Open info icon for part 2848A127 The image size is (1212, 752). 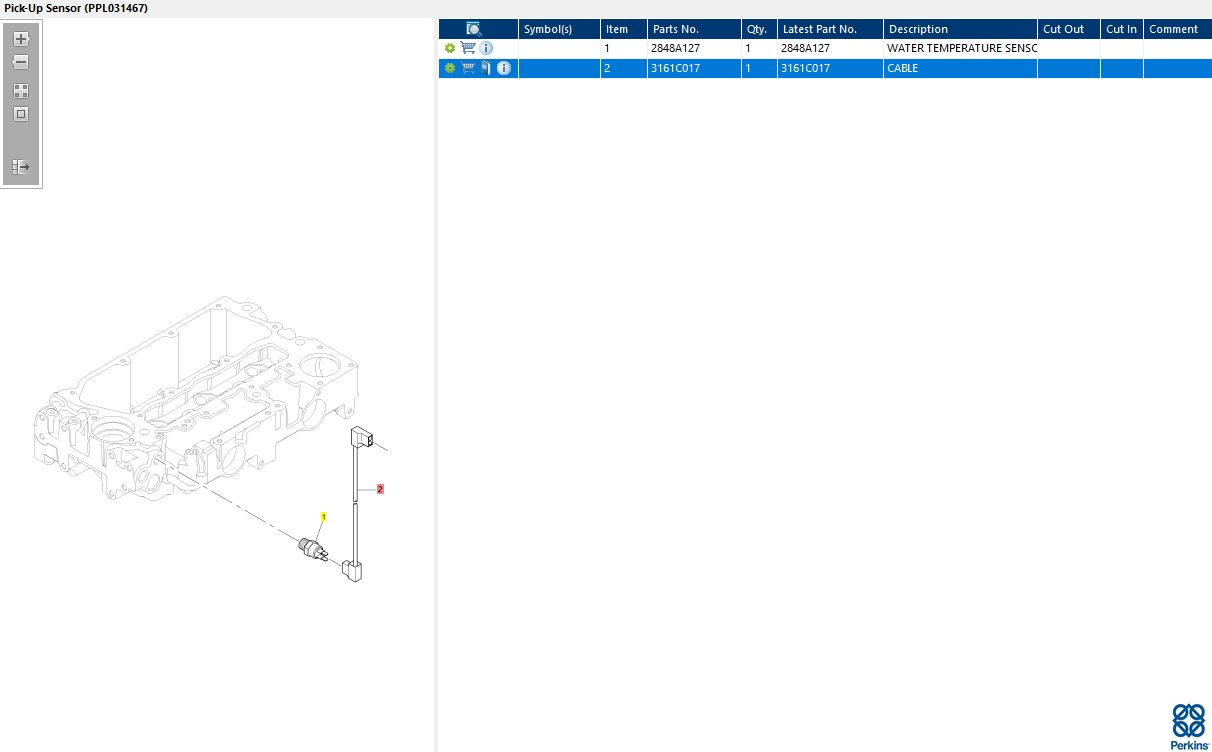tap(486, 48)
